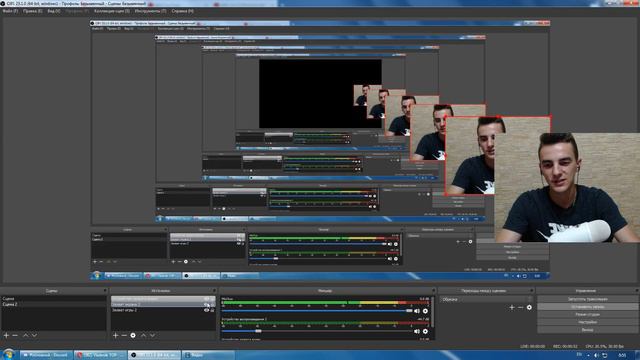Image resolution: width=640 pixels, height=360 pixels.
Task: Switch to the OBS taskbar button
Action: pos(154,355)
